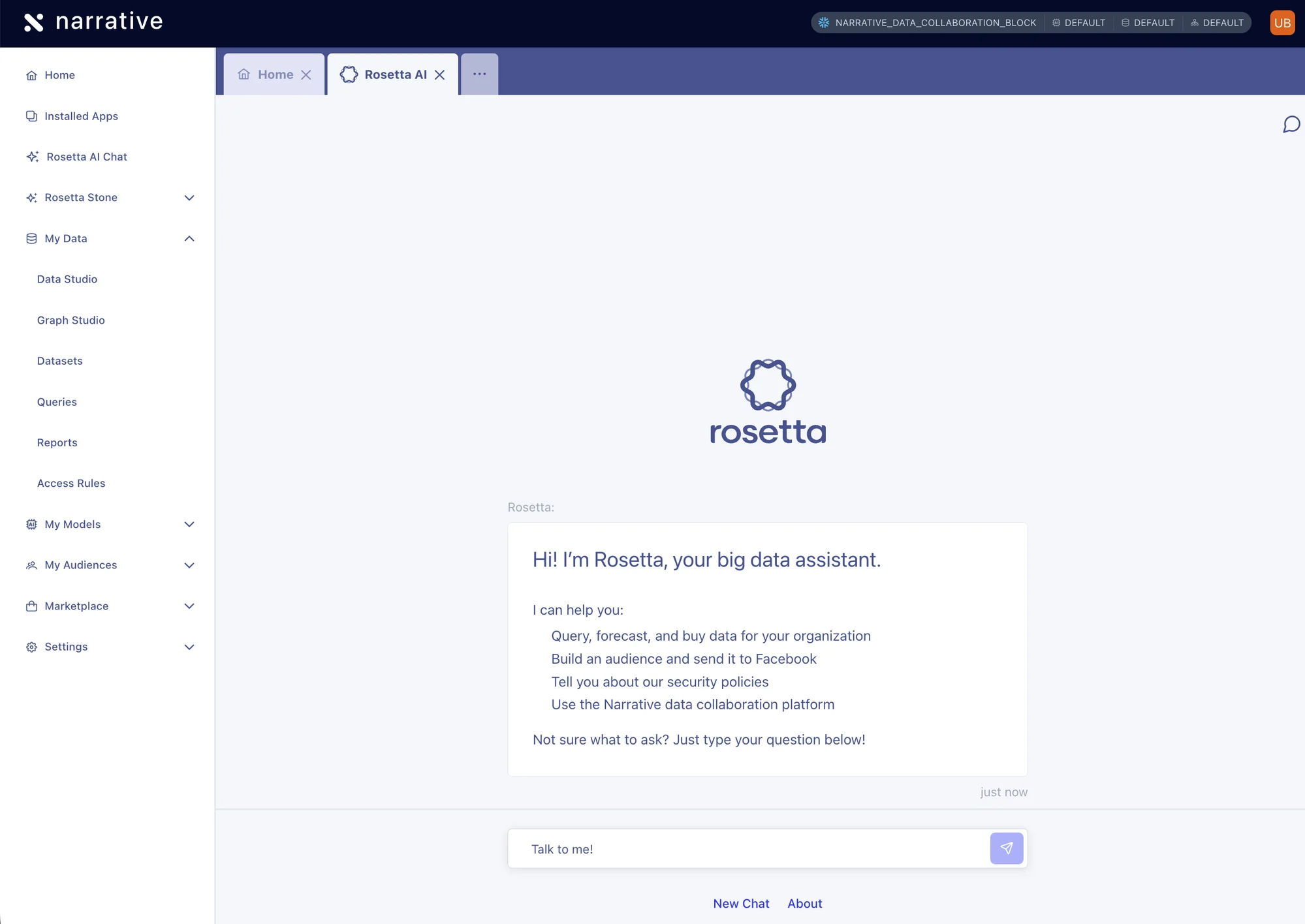Click the Installed Apps sidebar icon
The image size is (1305, 924).
[x=31, y=116]
